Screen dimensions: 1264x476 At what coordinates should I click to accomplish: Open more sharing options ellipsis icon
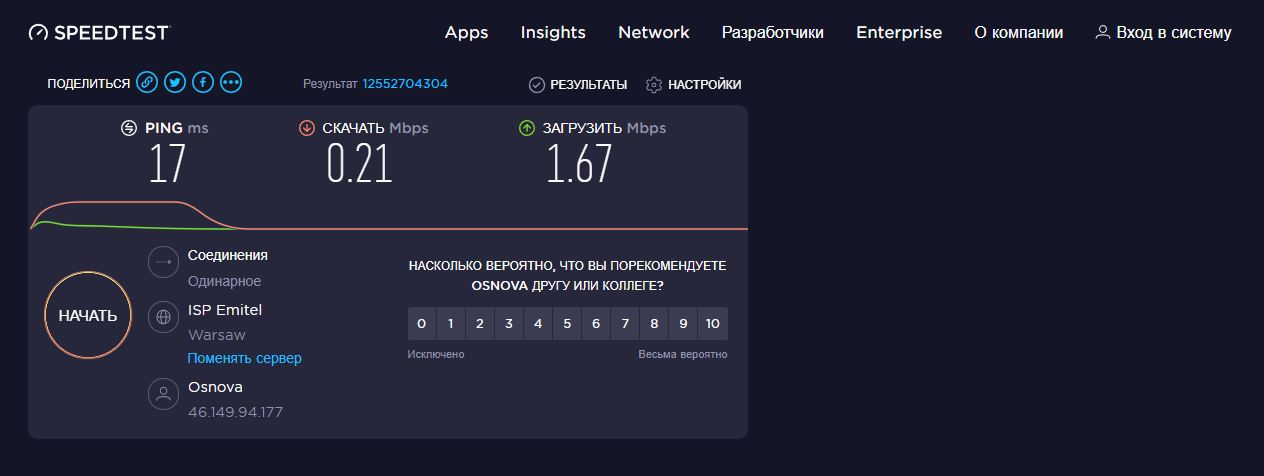click(231, 83)
